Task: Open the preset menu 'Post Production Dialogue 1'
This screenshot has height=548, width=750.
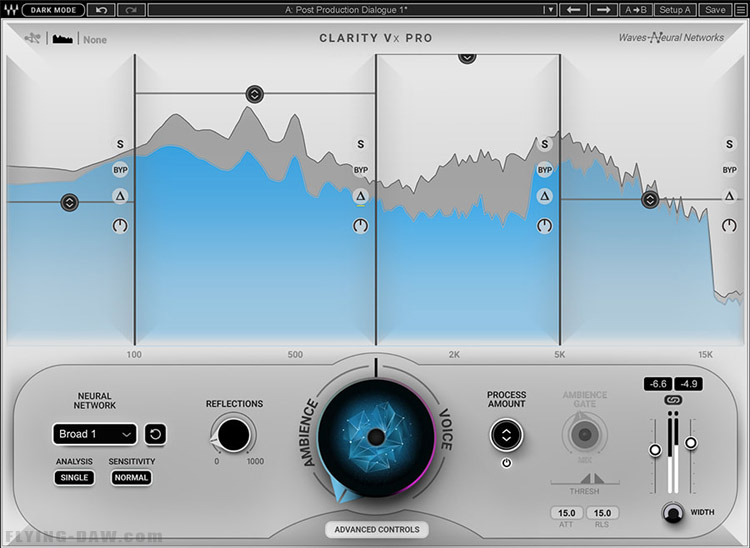Action: (x=346, y=10)
